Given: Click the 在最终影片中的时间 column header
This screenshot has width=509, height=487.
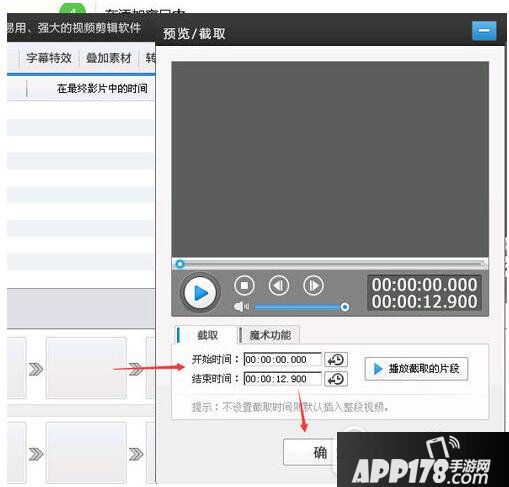Looking at the screenshot, I should (102, 89).
